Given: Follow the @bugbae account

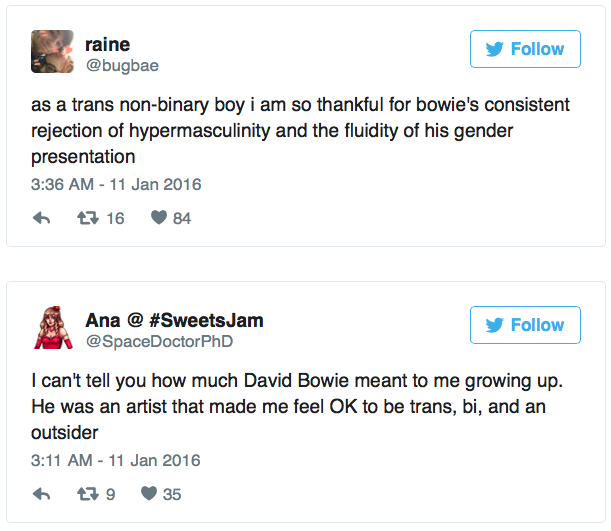Looking at the screenshot, I should [525, 49].
